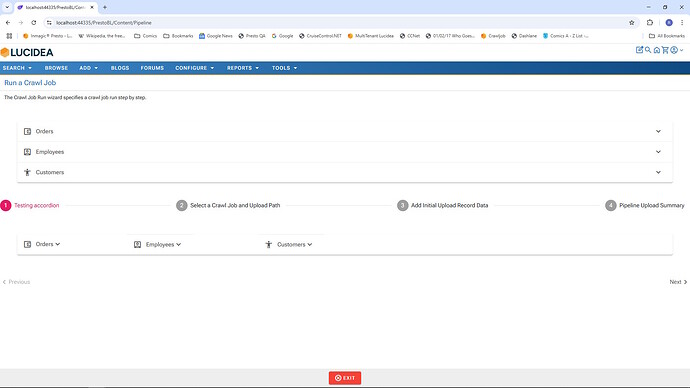Open the TOOLS menu
The width and height of the screenshot is (690, 388).
click(284, 68)
